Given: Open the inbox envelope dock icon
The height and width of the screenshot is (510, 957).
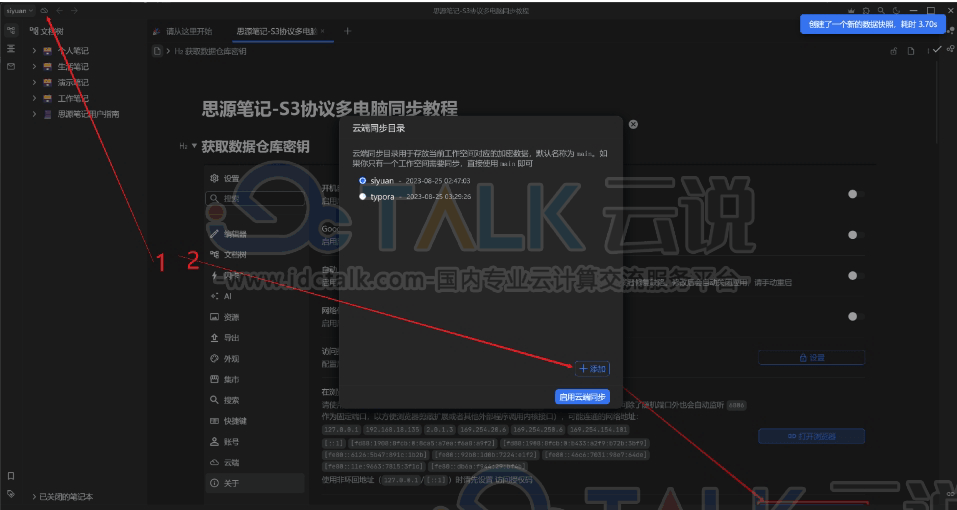Looking at the screenshot, I should click(x=11, y=66).
